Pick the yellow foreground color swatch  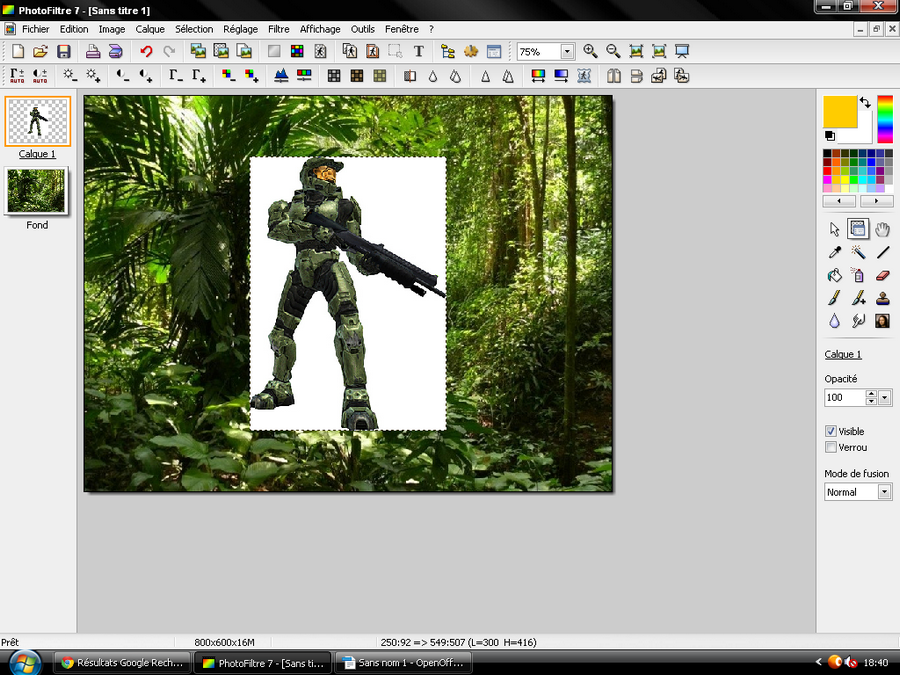[840, 111]
